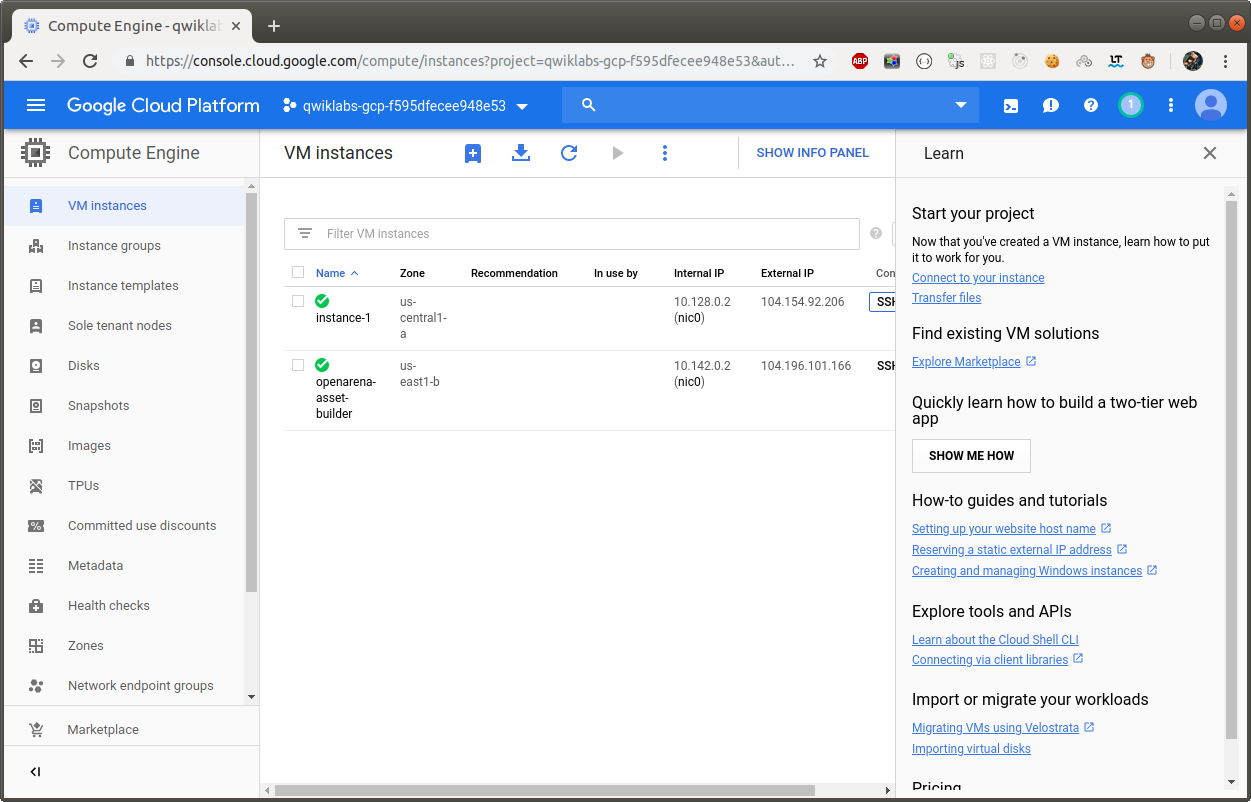Viewport: 1251px width, 802px height.
Task: Refresh the VM instances list
Action: [569, 153]
